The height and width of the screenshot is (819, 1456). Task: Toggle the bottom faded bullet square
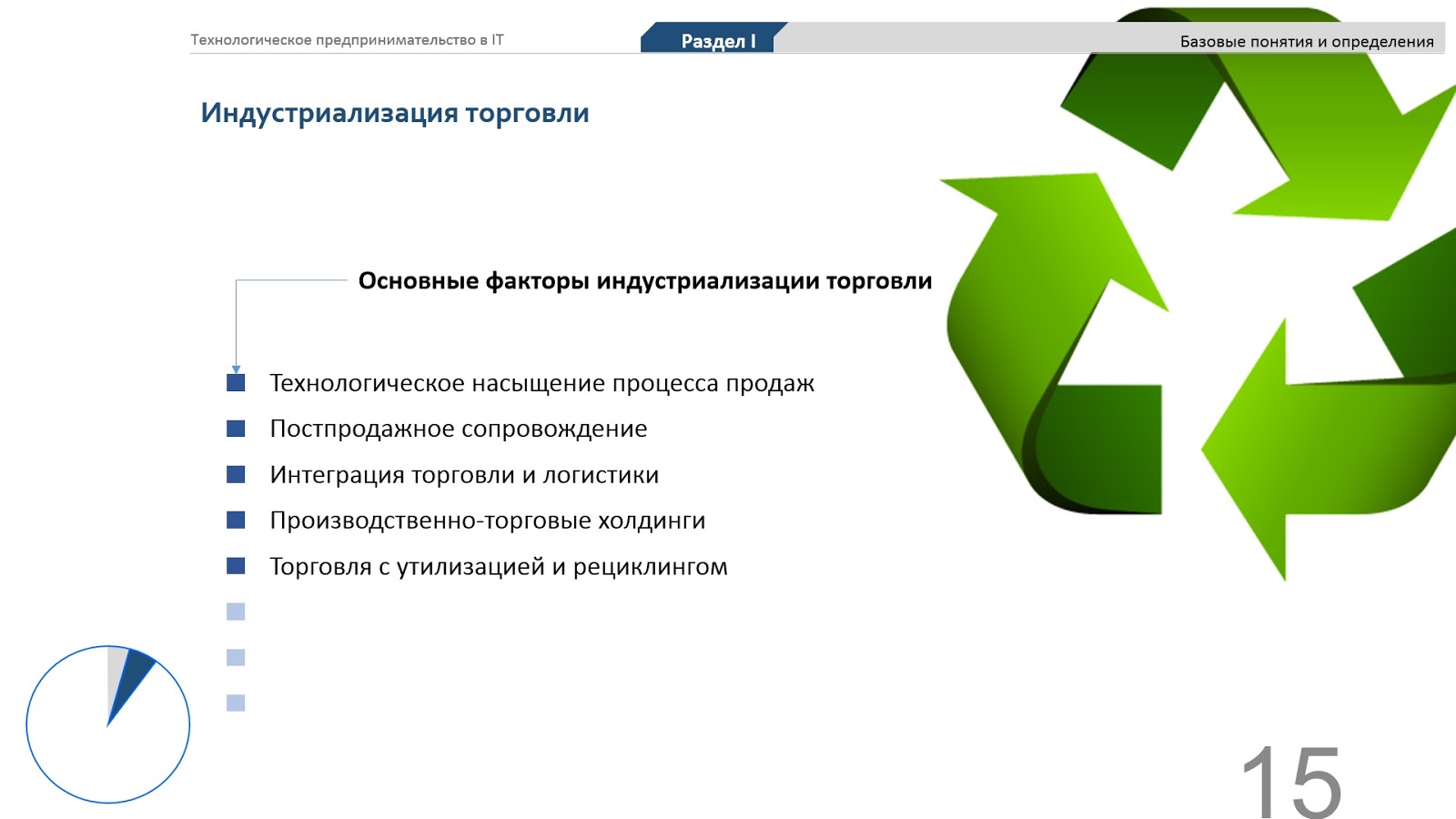(x=235, y=703)
